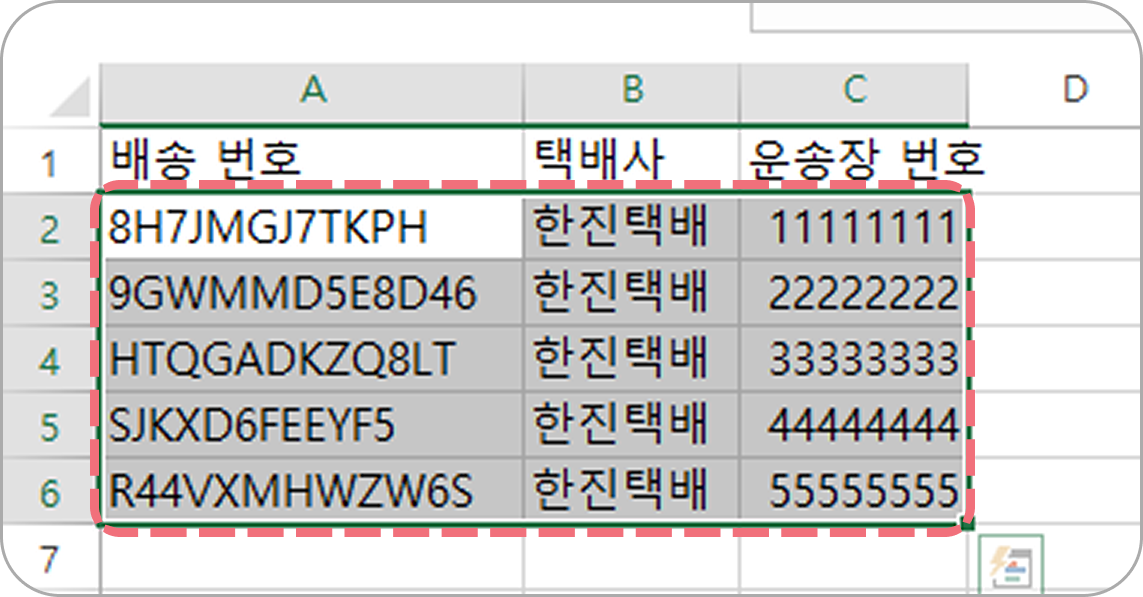Select row 2 header
The height and width of the screenshot is (597, 1143).
pyautogui.click(x=51, y=227)
